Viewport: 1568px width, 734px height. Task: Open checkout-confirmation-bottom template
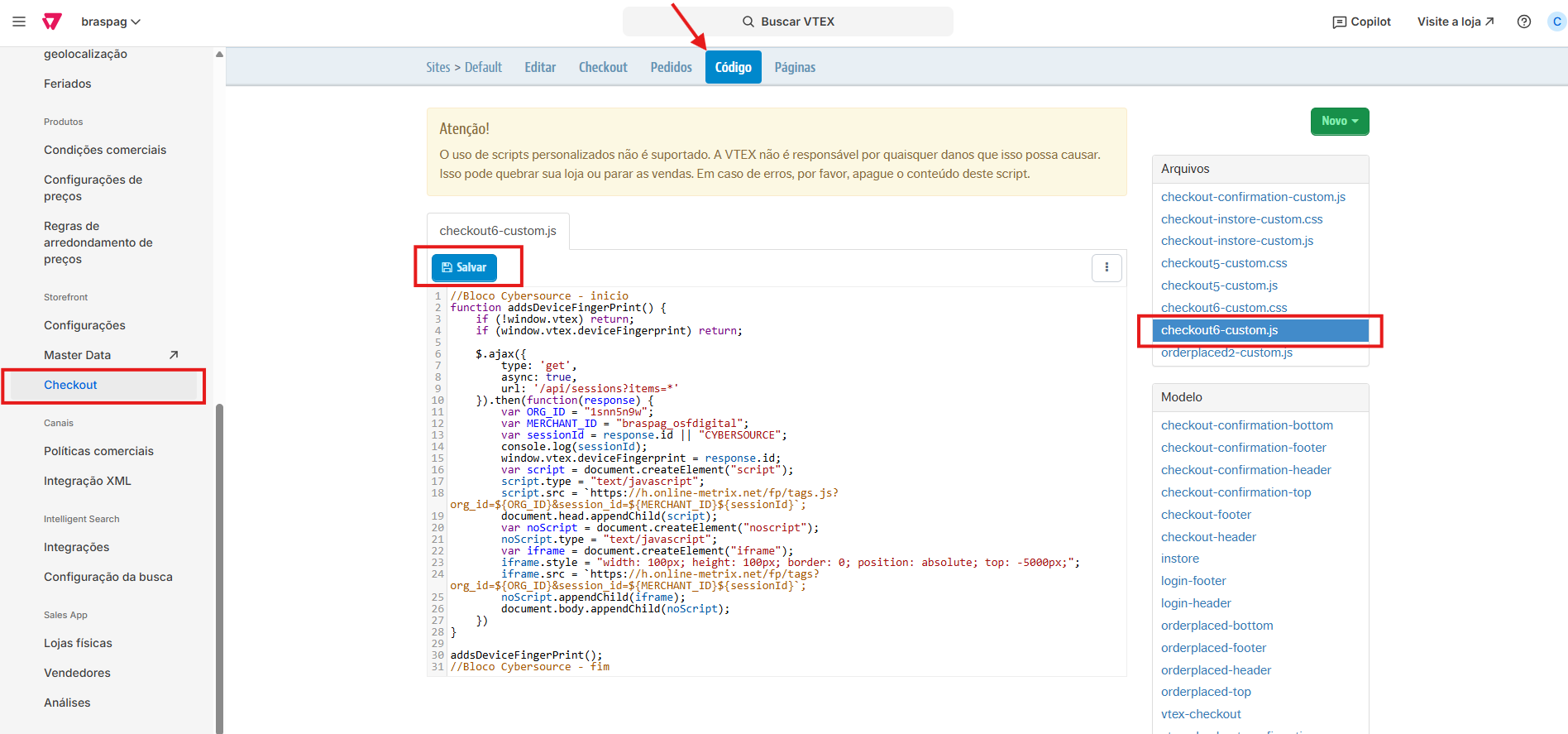tap(1247, 425)
